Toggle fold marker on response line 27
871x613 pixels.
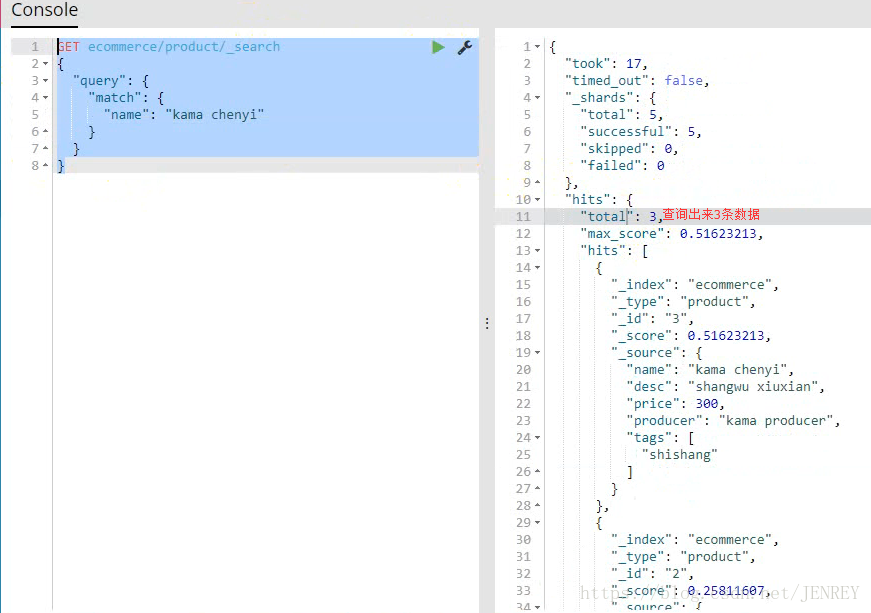coord(537,489)
